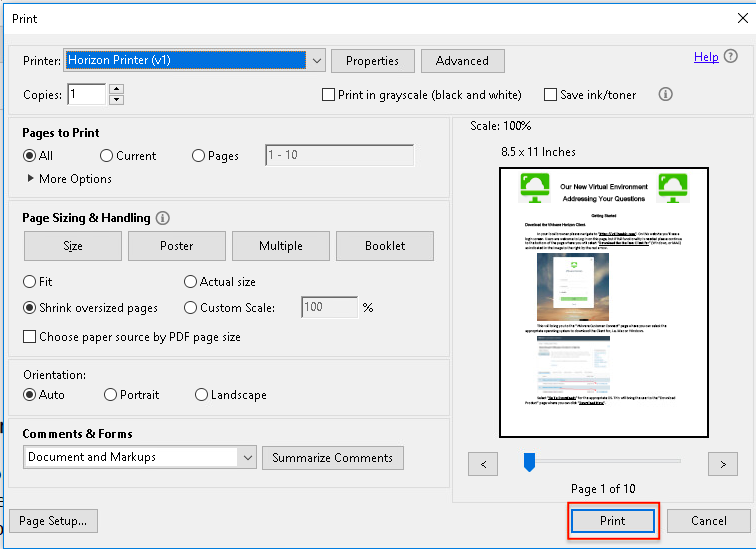This screenshot has height=549, width=756.
Task: Choose the Current page radio button
Action: pyautogui.click(x=107, y=156)
